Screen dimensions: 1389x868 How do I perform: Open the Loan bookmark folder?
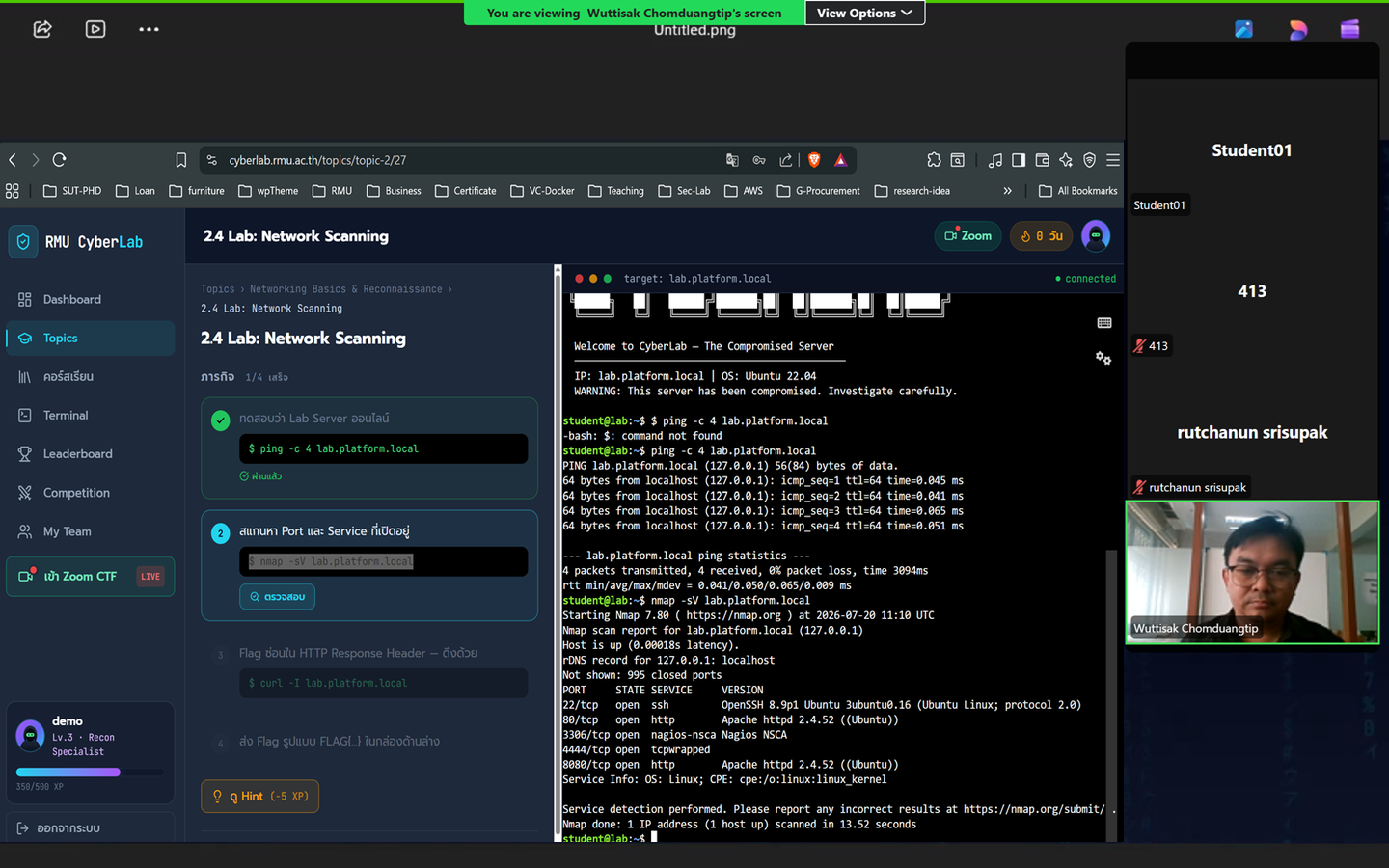pos(135,191)
